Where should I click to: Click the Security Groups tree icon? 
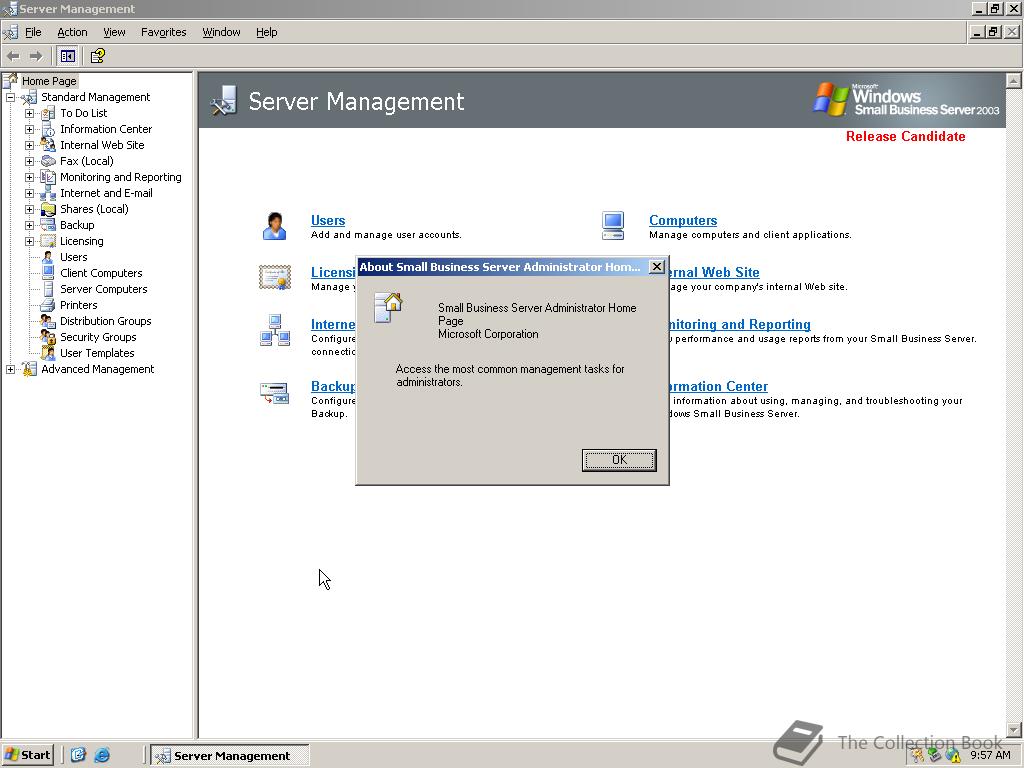click(48, 337)
